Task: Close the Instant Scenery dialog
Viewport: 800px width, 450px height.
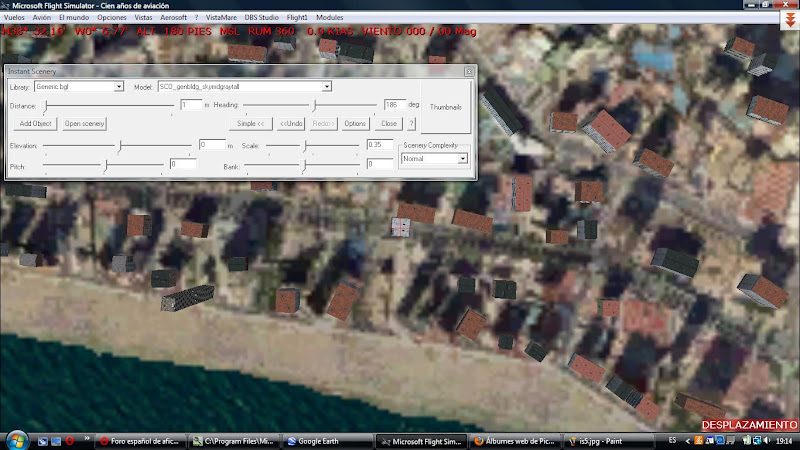Action: coord(469,71)
